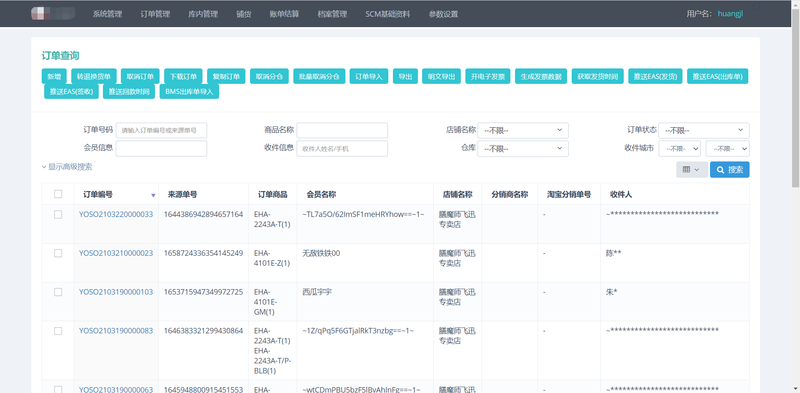Click the 转退换货单 button

(94, 76)
